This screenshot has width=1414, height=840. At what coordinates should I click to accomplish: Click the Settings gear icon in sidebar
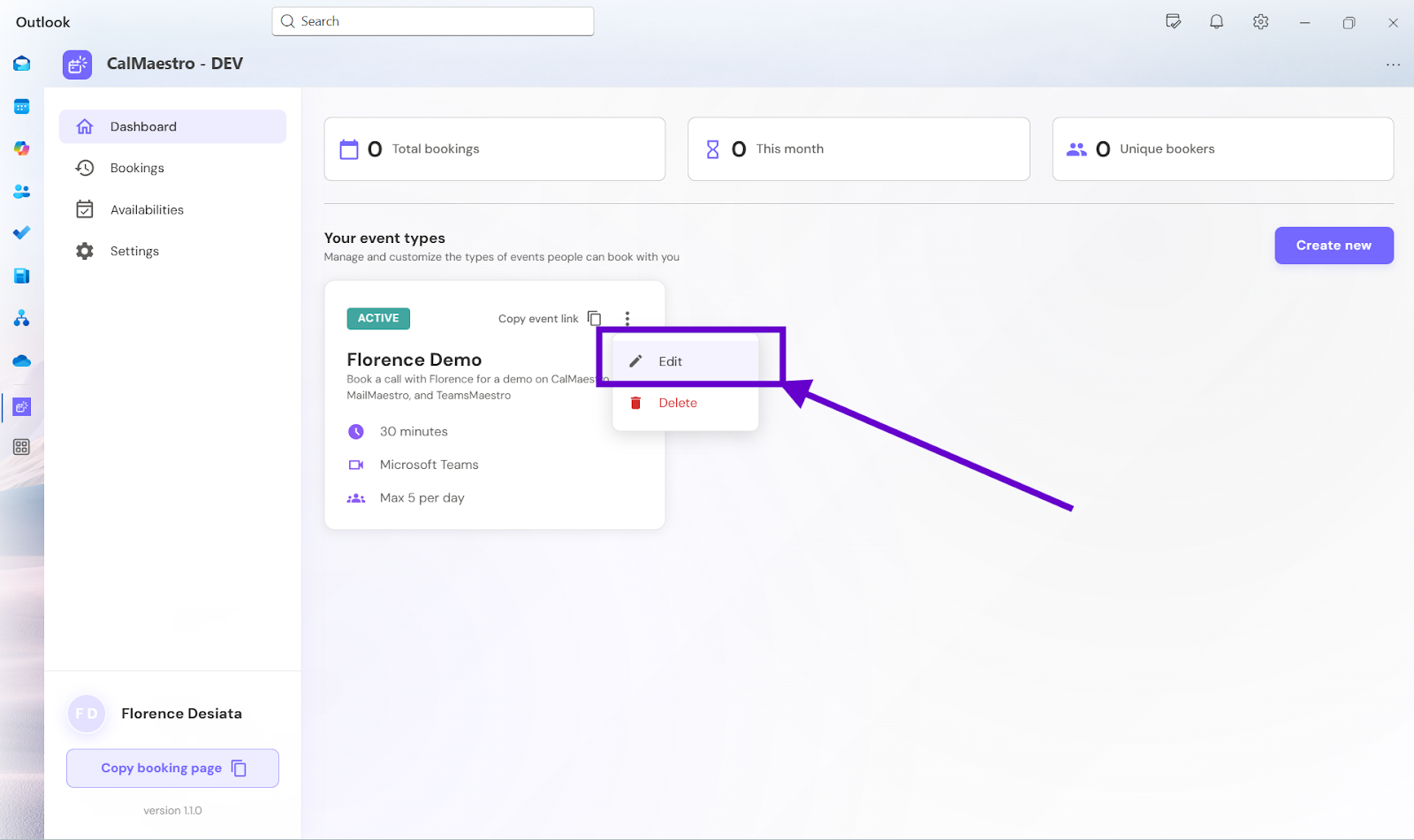(x=85, y=251)
